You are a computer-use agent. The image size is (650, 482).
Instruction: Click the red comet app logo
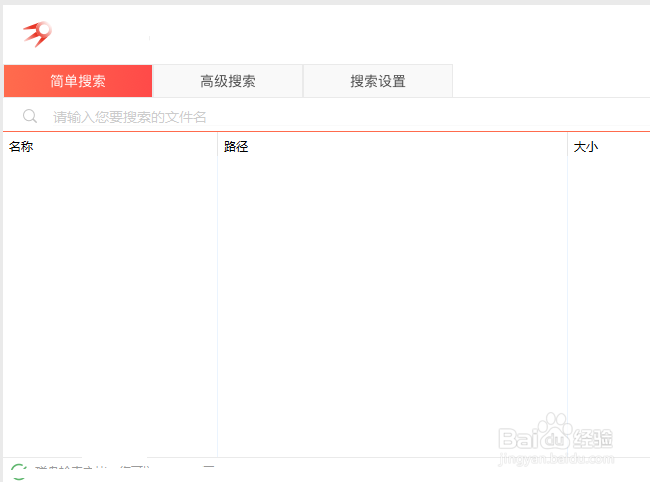(37, 34)
